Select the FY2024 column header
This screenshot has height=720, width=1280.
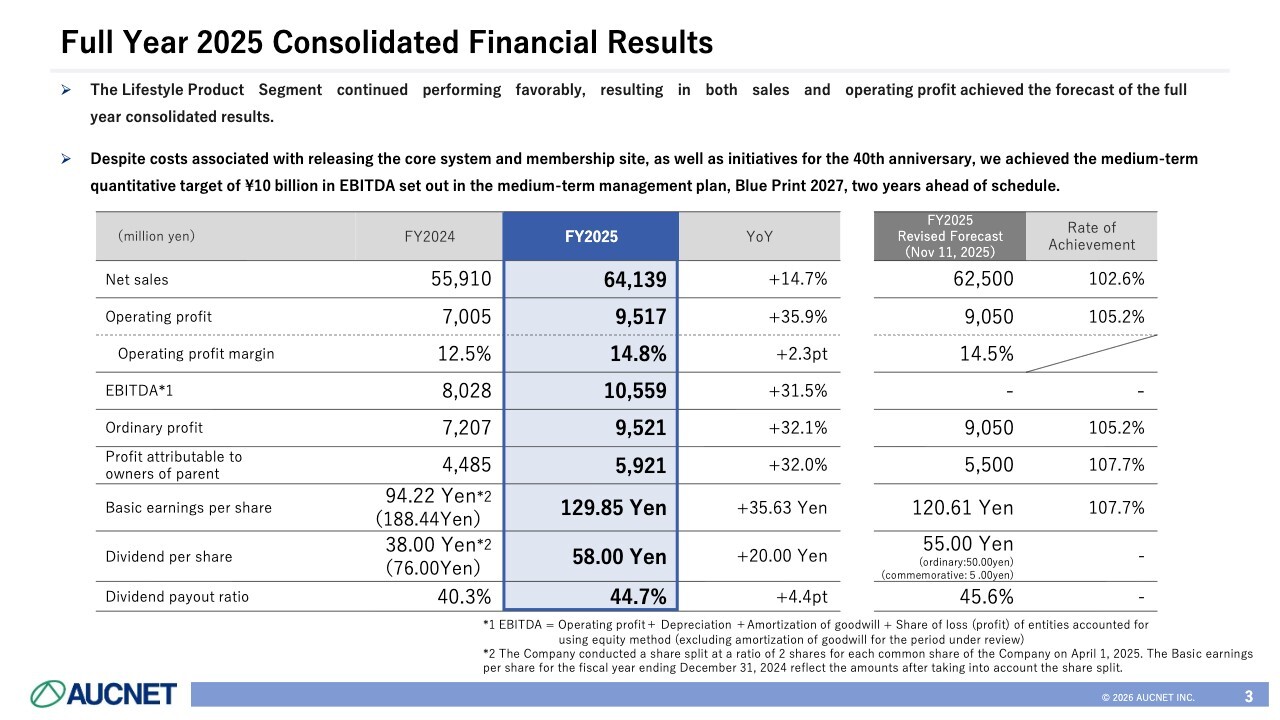429,237
